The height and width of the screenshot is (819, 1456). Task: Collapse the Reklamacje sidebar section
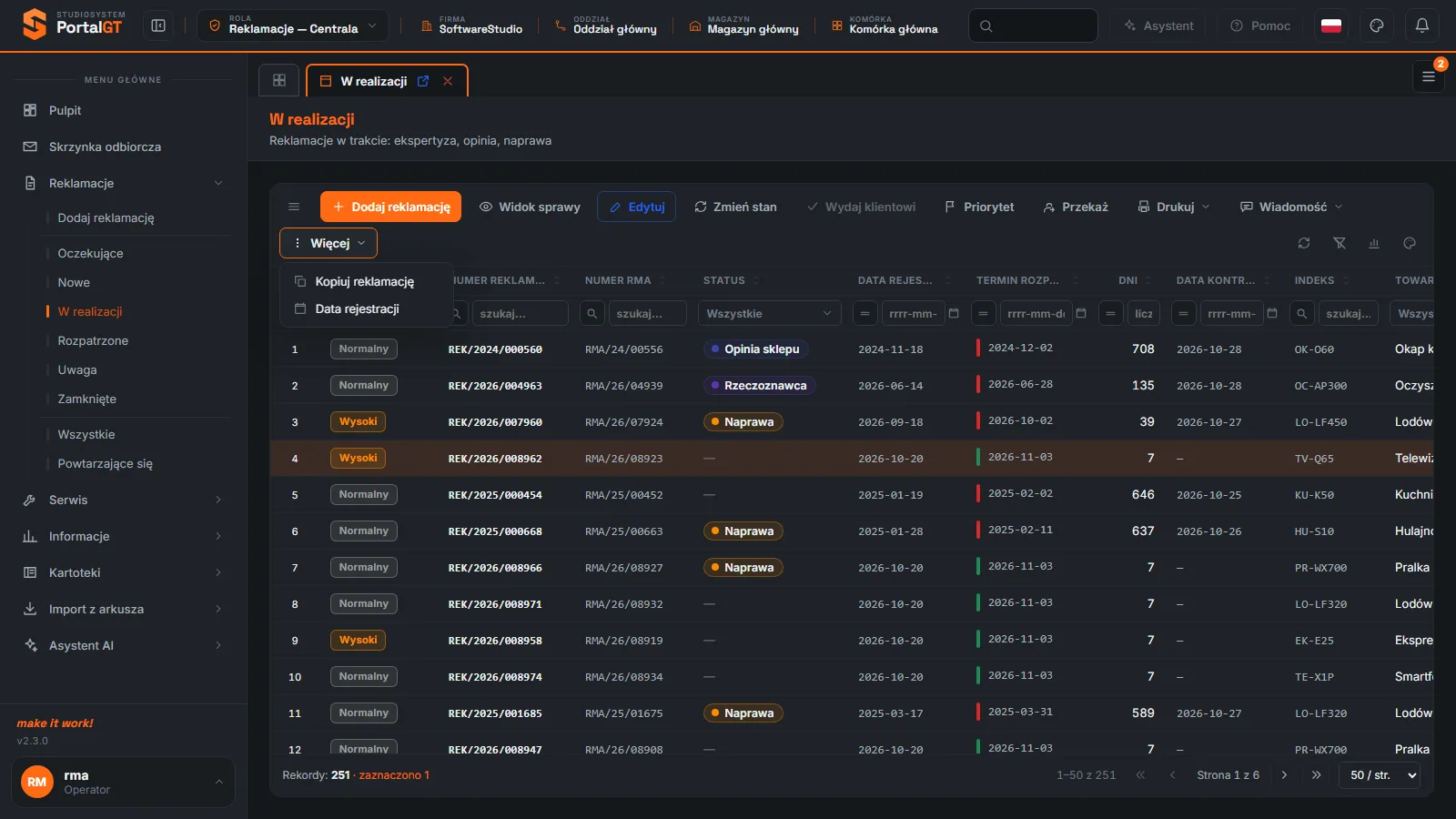[x=123, y=183]
